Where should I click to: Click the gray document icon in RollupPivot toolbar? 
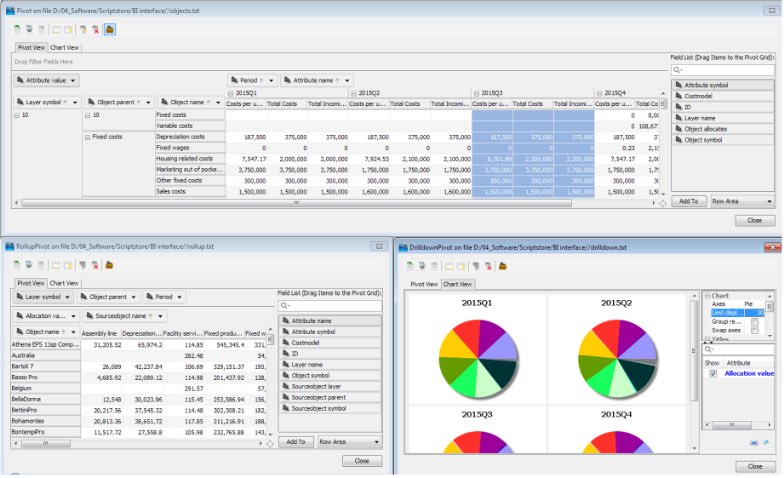point(41,265)
